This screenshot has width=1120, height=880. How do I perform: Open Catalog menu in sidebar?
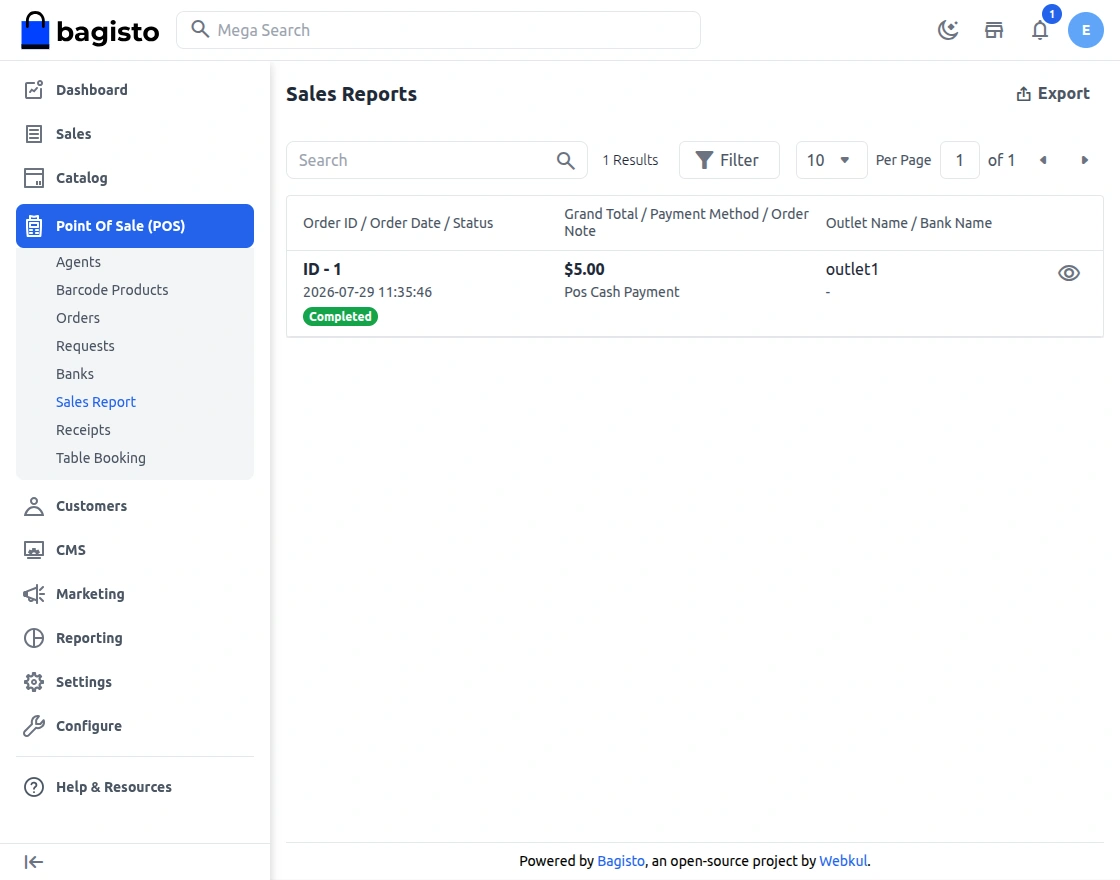135,178
